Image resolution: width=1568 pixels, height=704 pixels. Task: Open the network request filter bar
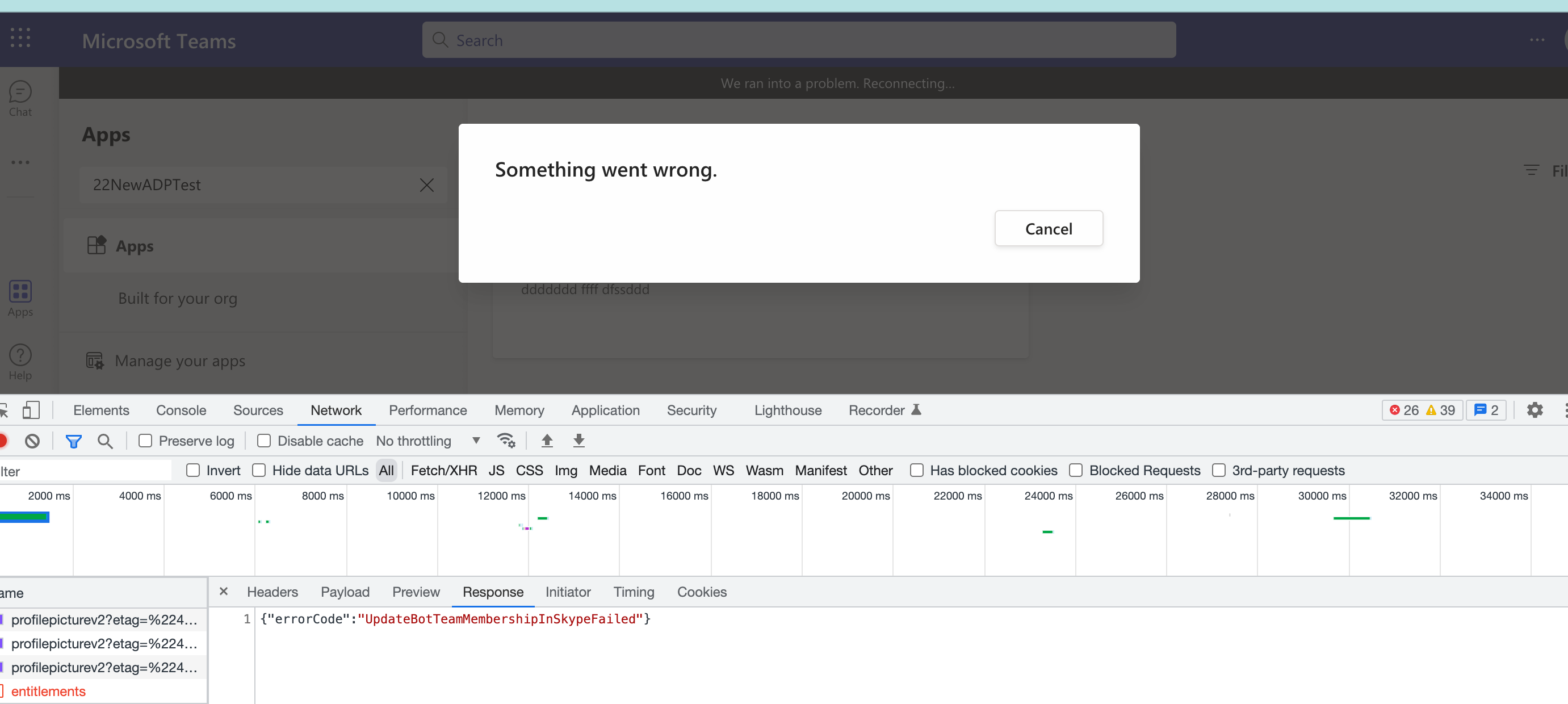(74, 441)
